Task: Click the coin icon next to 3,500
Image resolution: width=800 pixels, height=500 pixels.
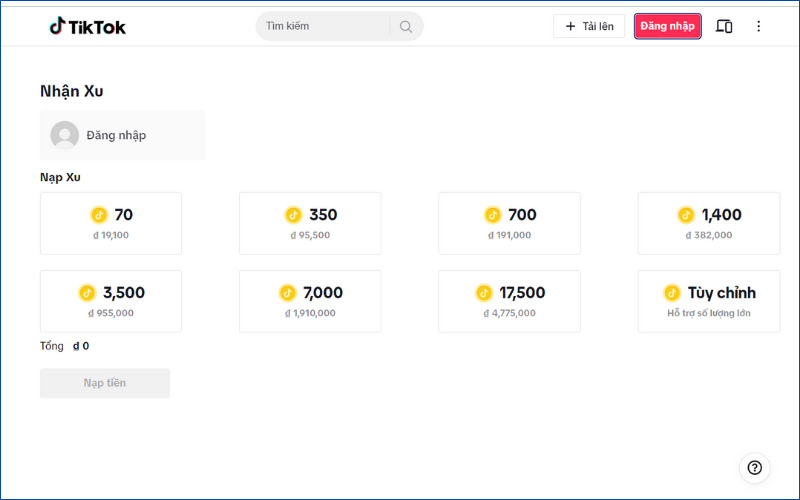Action: coord(87,293)
